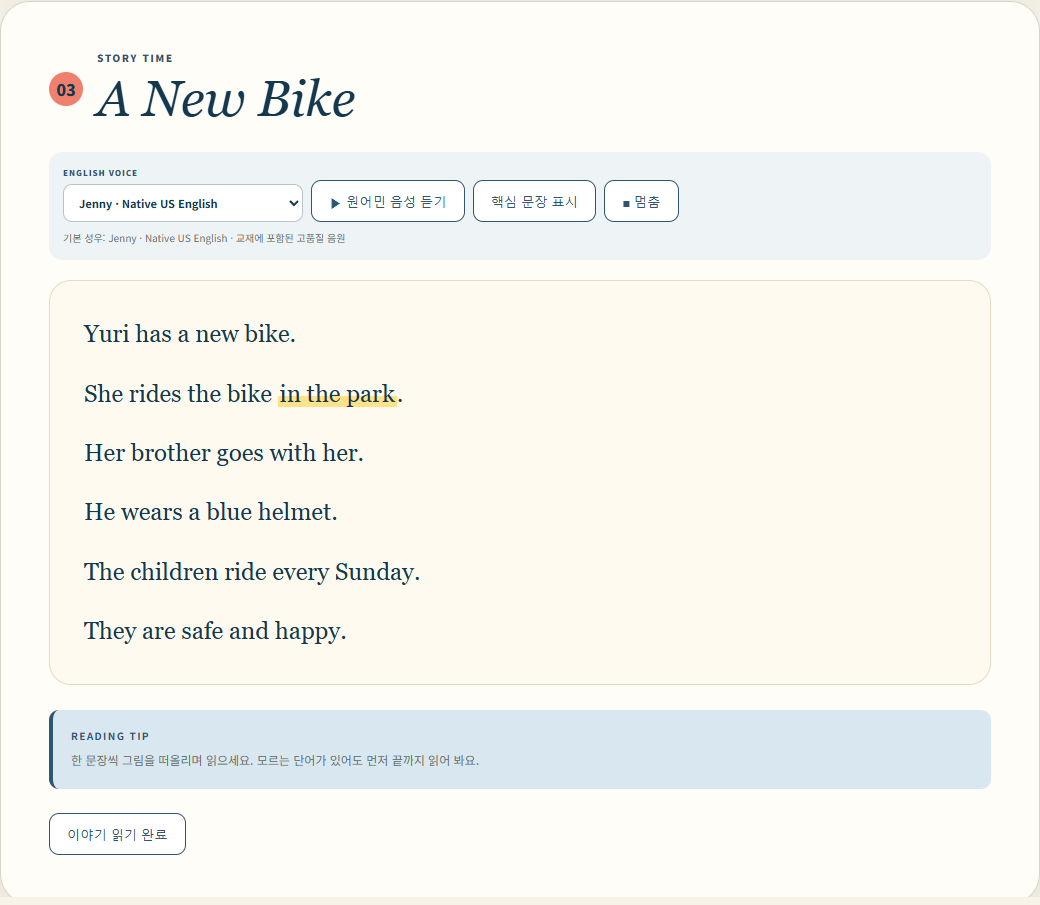Click the default voice note "기본 성우: Jenny"

[x=204, y=238]
